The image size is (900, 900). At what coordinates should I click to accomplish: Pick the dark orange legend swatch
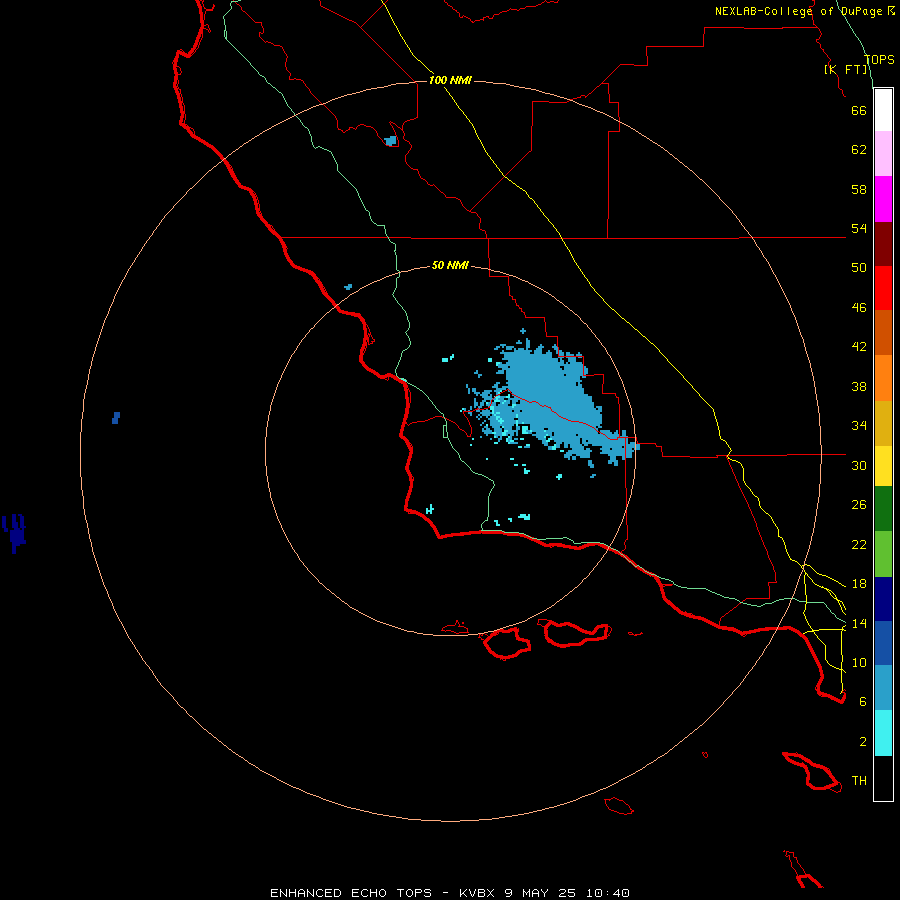click(883, 332)
